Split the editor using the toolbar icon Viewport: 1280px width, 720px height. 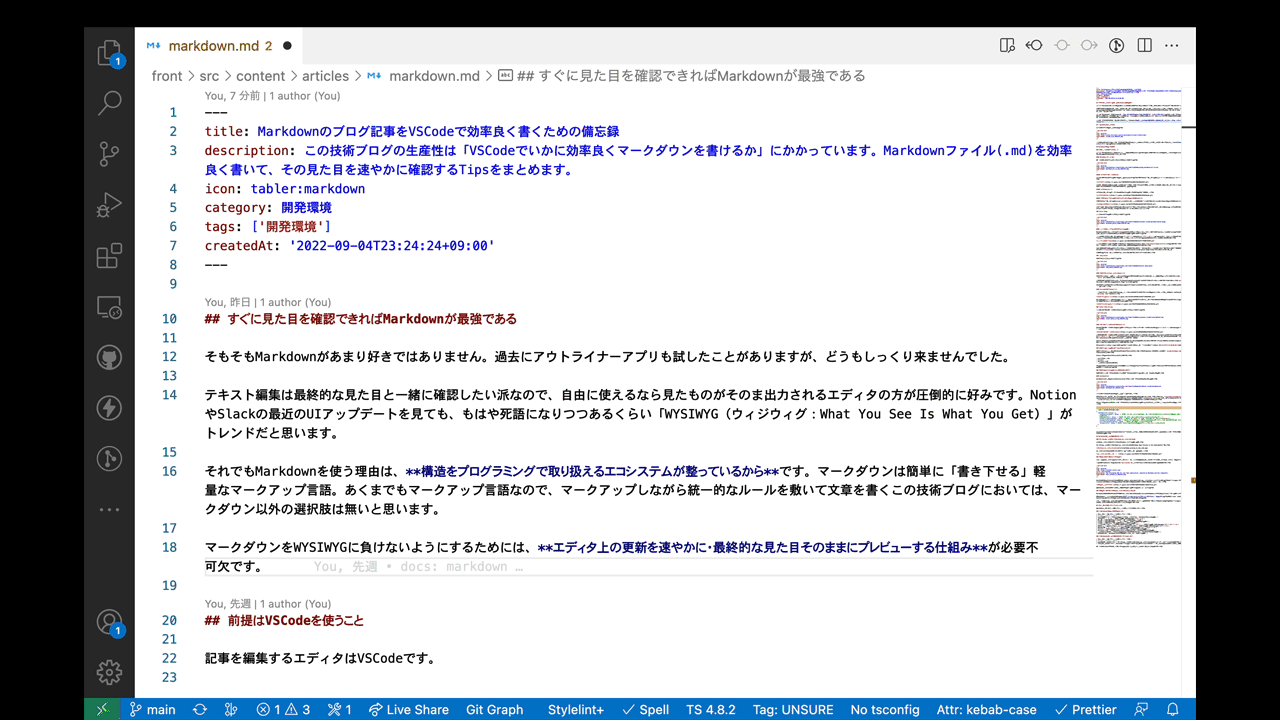pos(1143,45)
